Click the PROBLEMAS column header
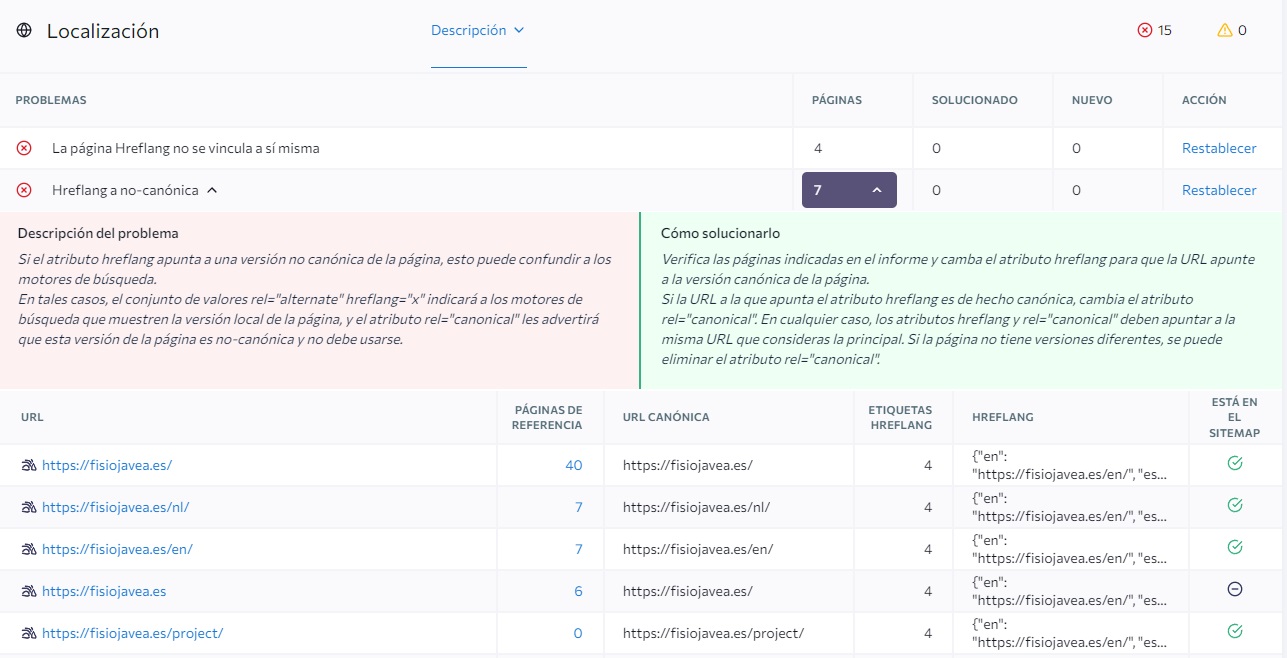The height and width of the screenshot is (658, 1287). (51, 100)
